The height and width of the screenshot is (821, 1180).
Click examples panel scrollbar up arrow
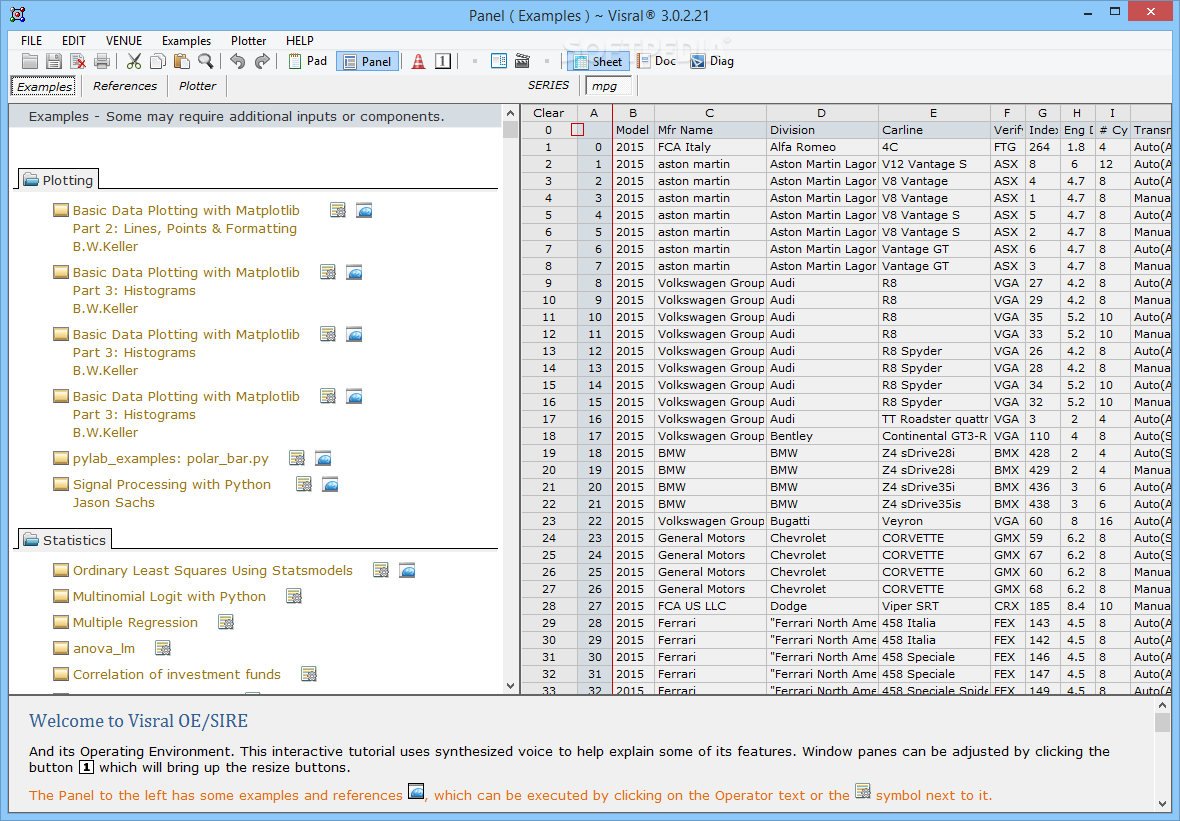(x=511, y=114)
